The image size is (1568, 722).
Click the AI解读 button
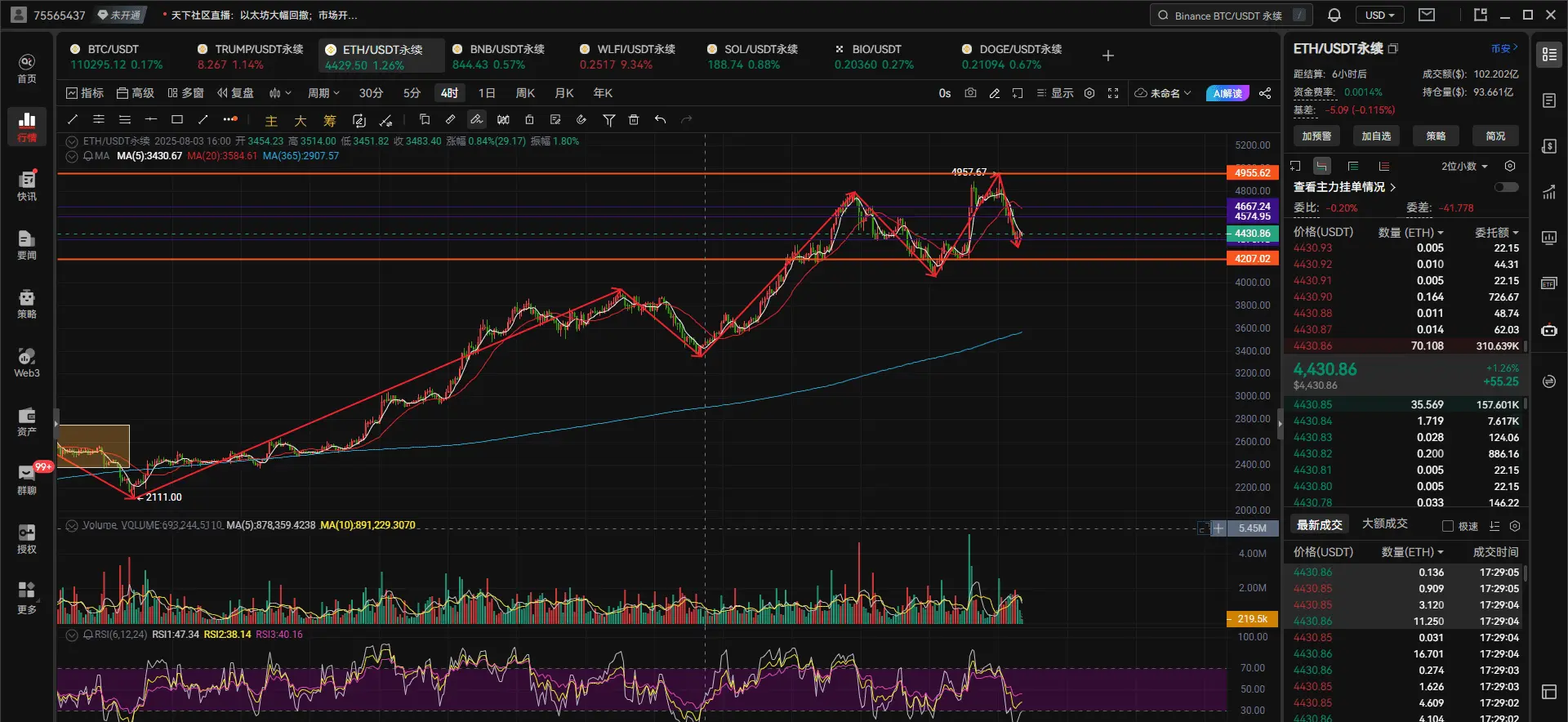point(1227,93)
